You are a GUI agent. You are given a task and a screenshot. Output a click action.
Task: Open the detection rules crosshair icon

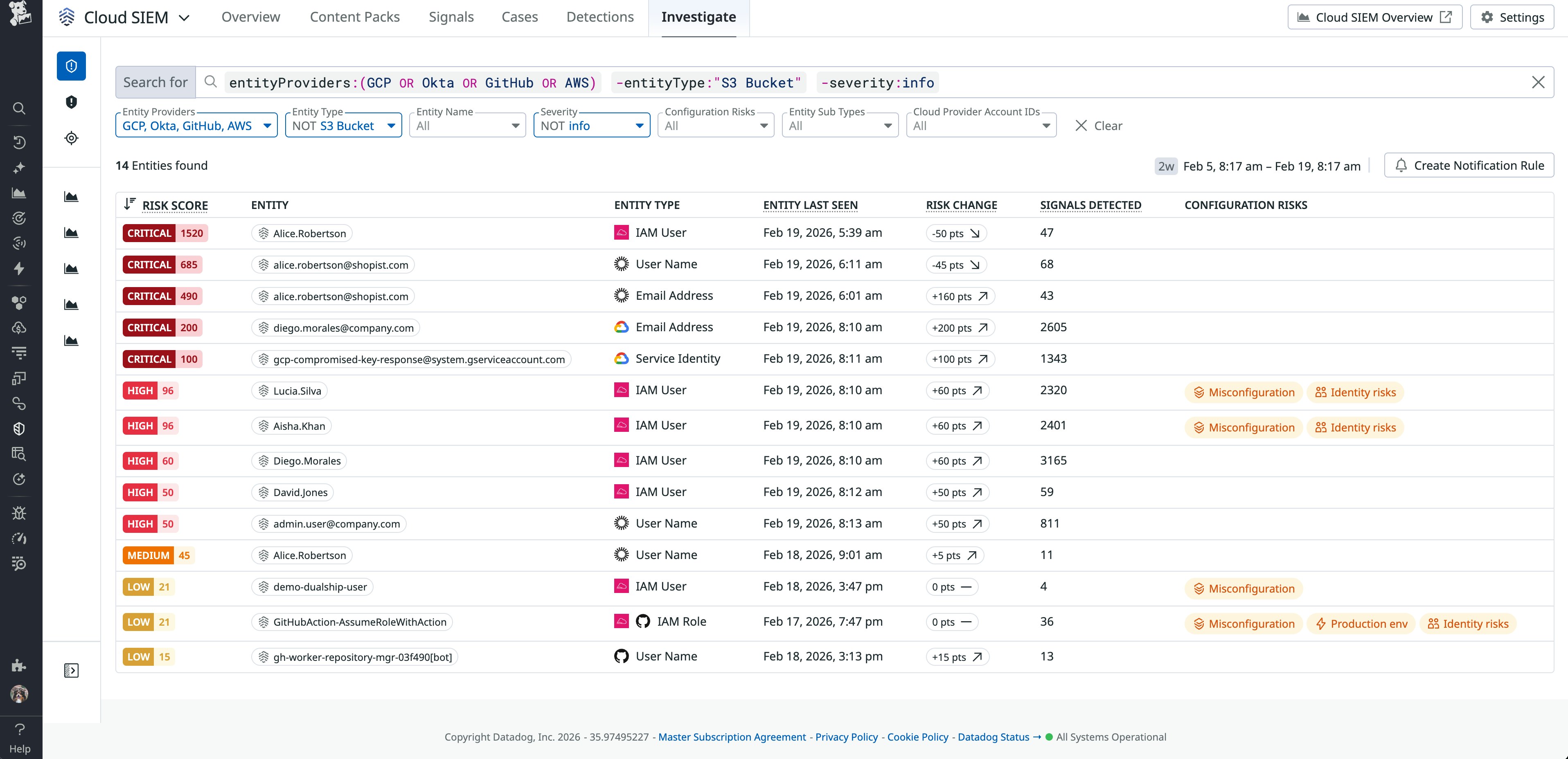click(x=71, y=138)
